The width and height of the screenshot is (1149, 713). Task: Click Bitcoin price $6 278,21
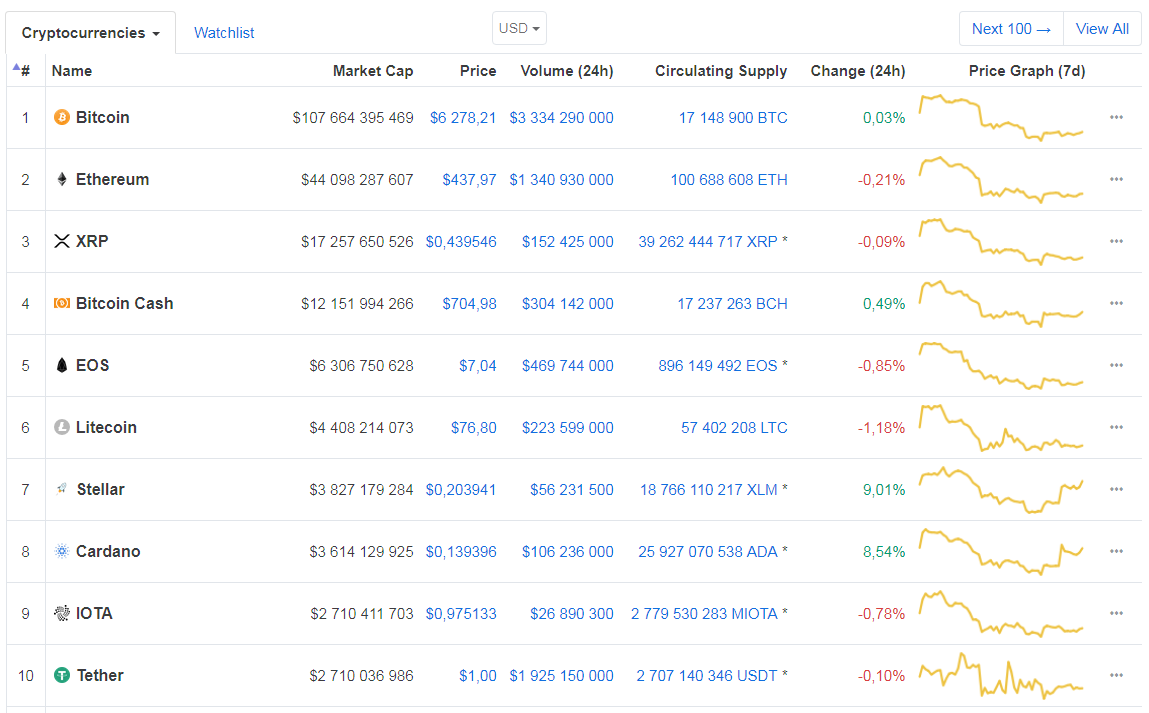[463, 117]
